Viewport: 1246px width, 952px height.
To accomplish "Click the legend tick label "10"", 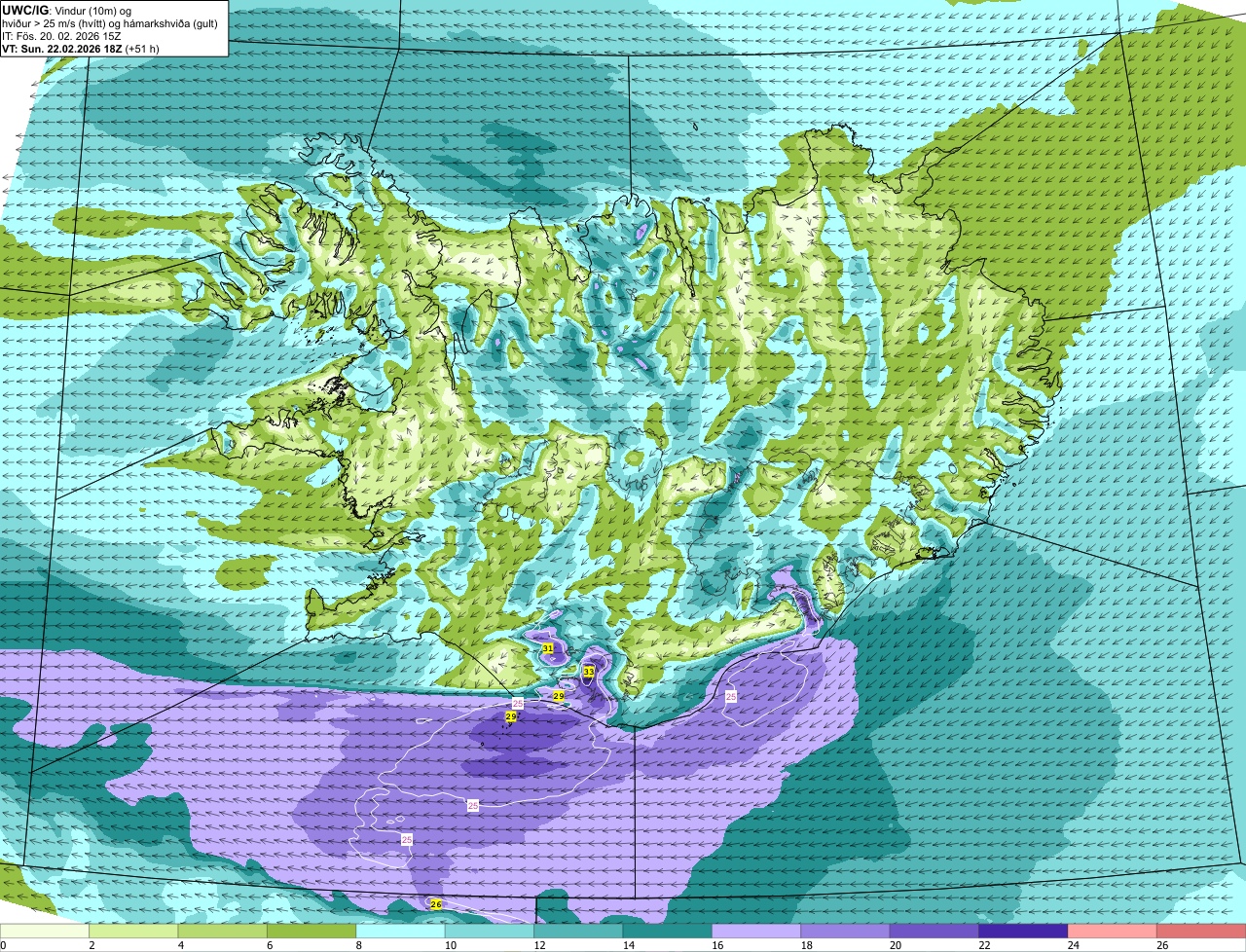I will click(450, 945).
